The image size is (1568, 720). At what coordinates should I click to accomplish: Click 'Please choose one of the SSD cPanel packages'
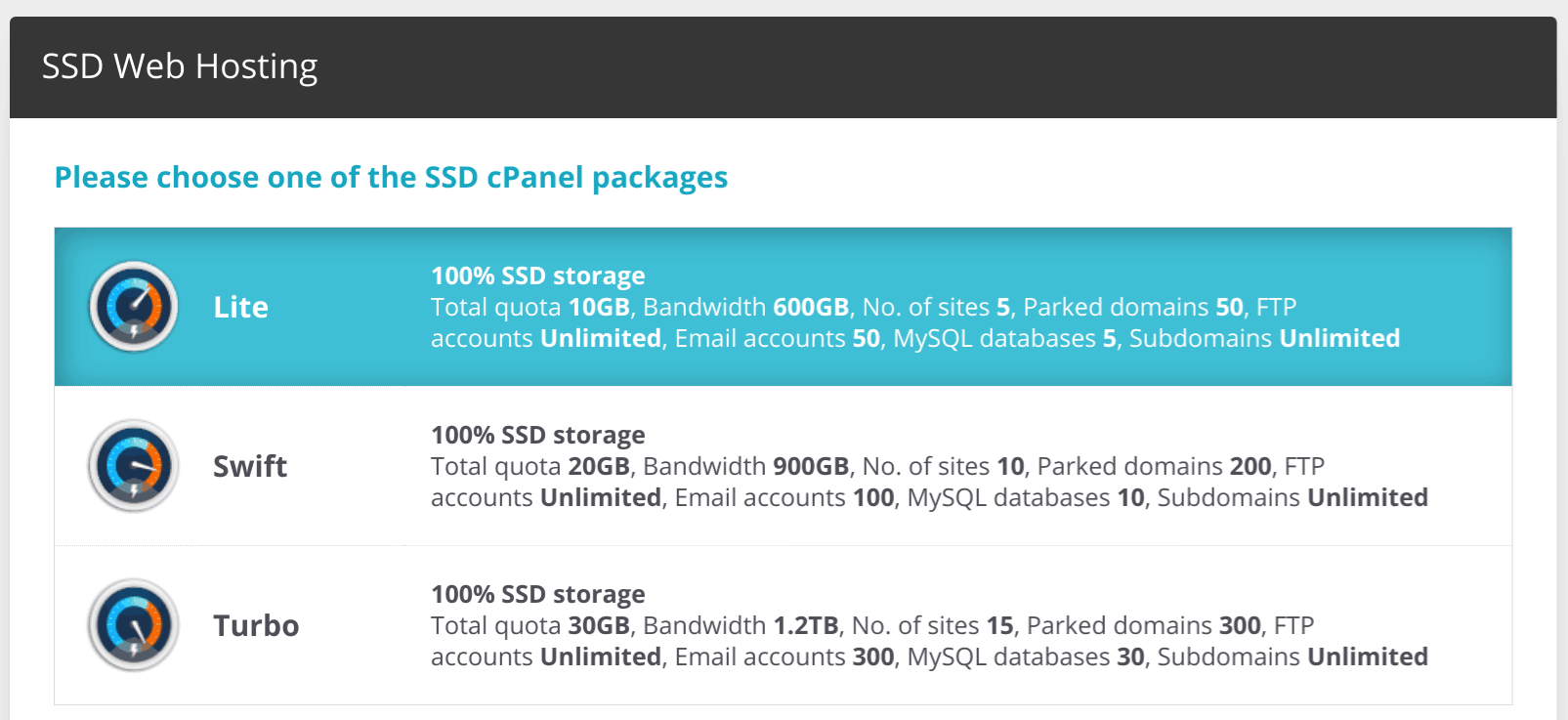pyautogui.click(x=391, y=178)
